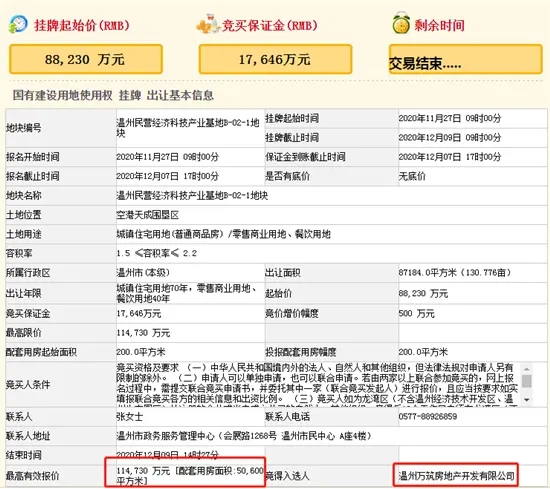Click the 竞买人条件 scrollbar thumb

tap(526, 381)
